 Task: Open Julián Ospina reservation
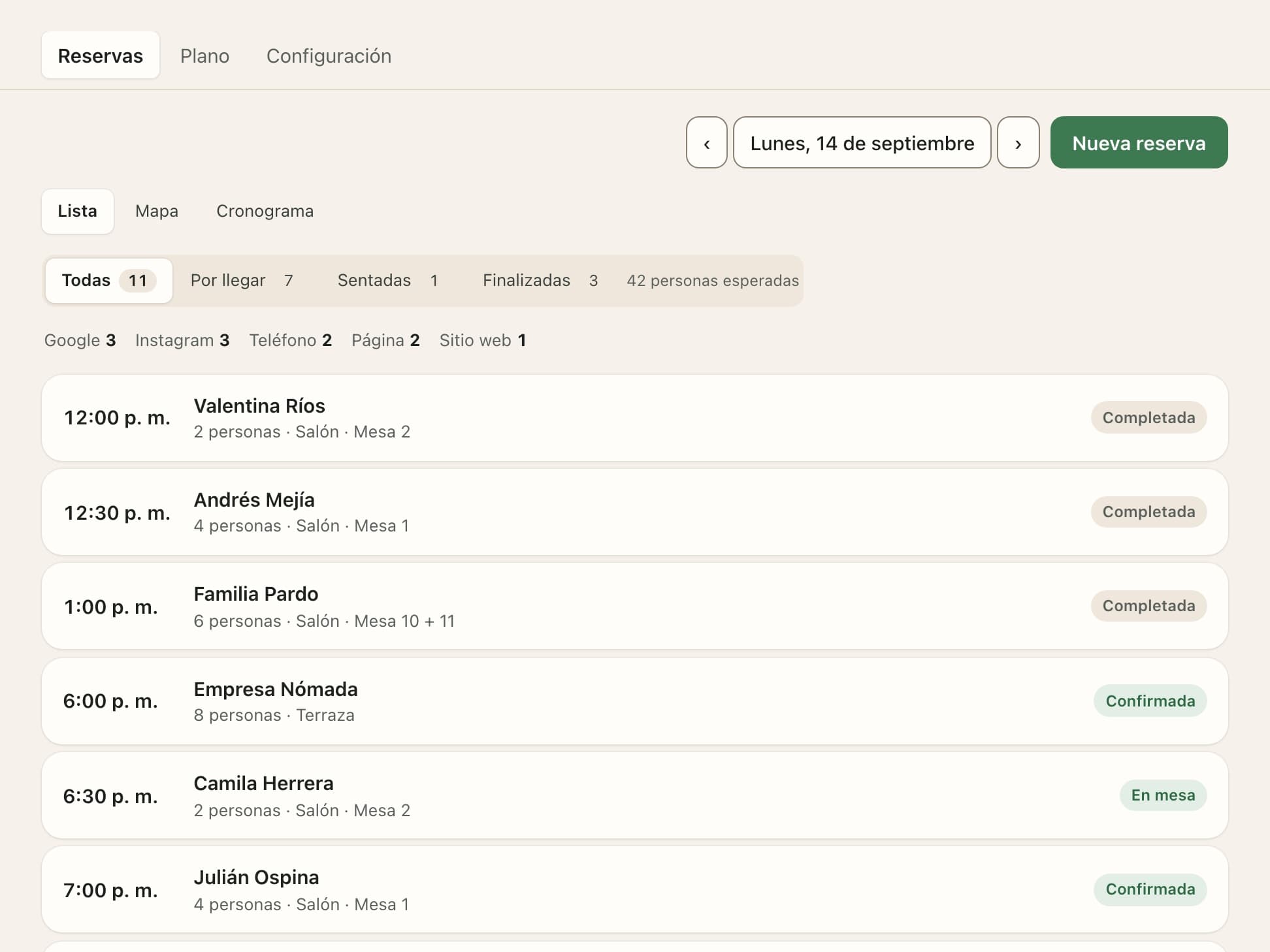[x=635, y=889]
